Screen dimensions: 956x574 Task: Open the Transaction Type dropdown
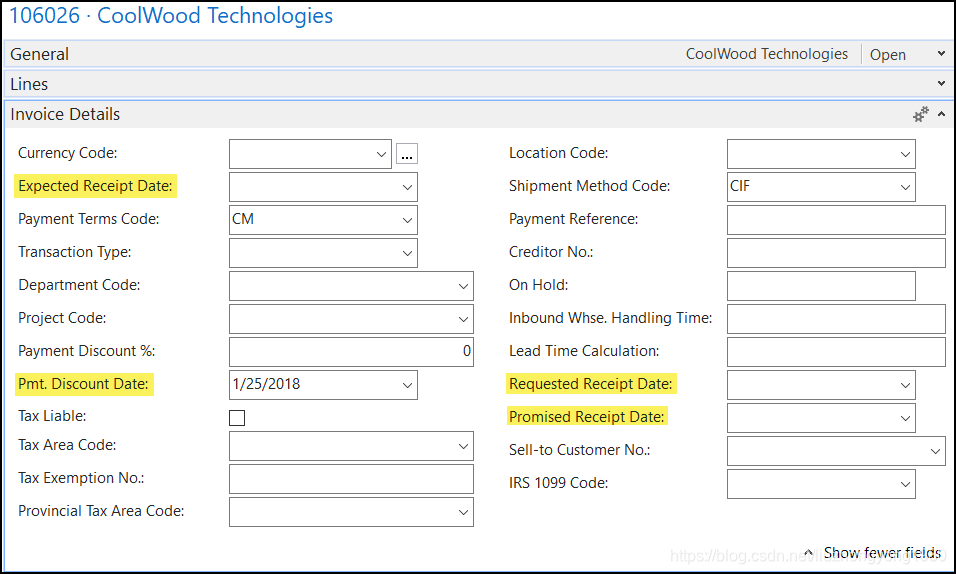[x=407, y=253]
